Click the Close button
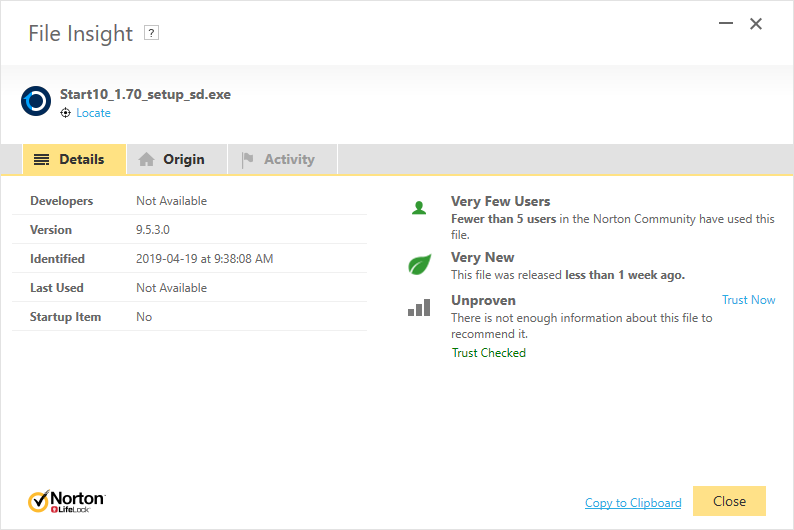This screenshot has height=530, width=794. click(729, 501)
